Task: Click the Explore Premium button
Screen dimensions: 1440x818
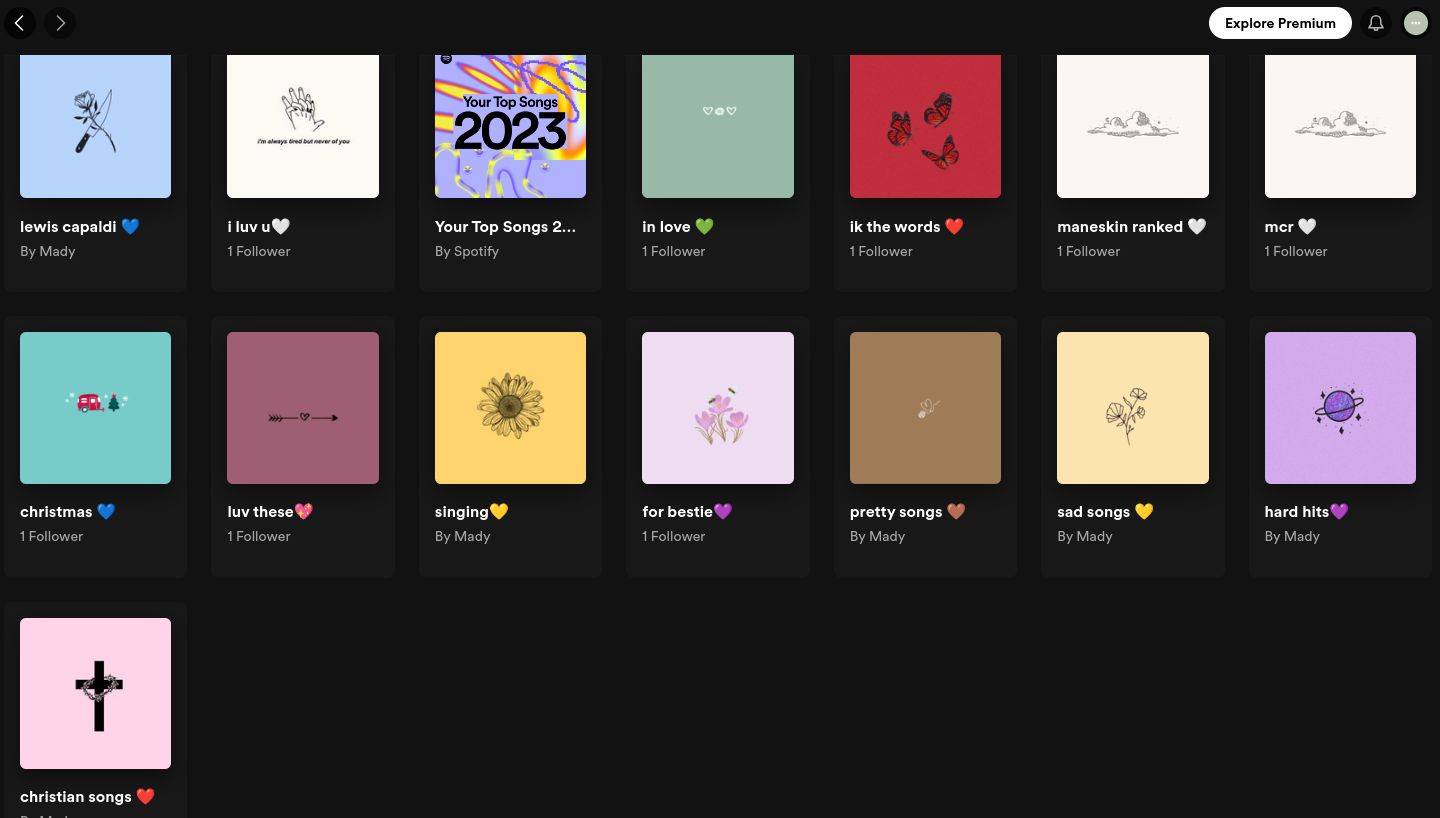Action: pos(1280,23)
